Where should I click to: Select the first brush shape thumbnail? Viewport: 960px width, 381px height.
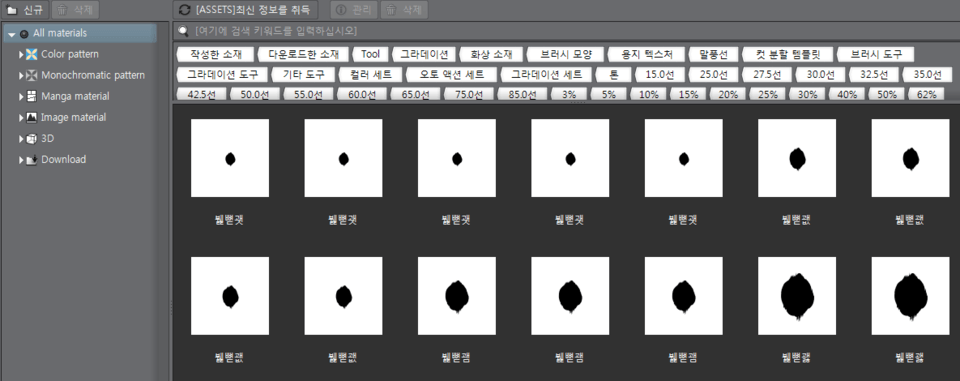[x=230, y=158]
